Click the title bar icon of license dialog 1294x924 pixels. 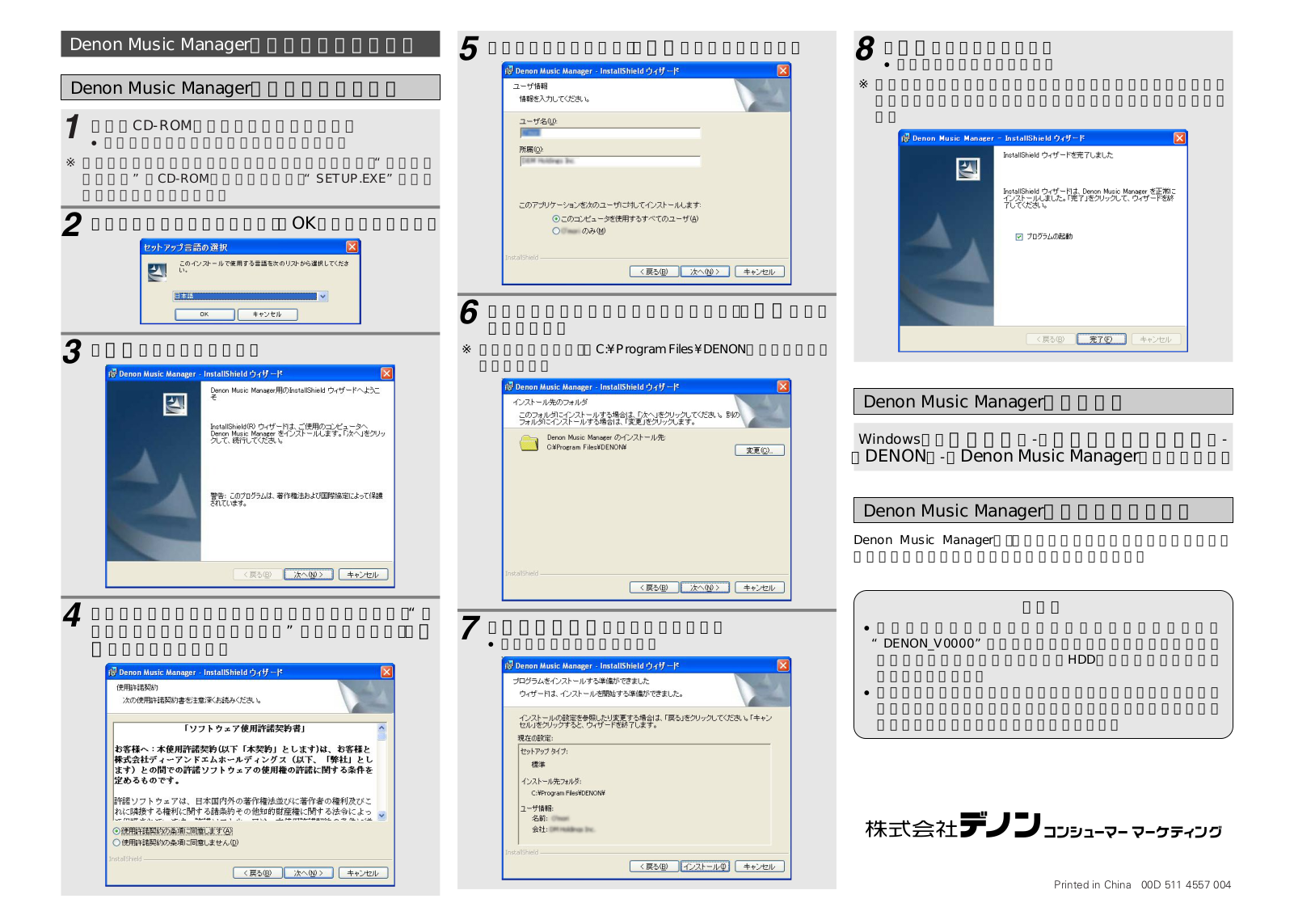coord(112,672)
